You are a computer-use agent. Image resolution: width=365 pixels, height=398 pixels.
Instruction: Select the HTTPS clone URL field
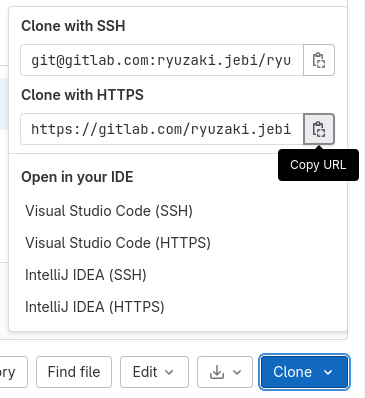pos(162,129)
